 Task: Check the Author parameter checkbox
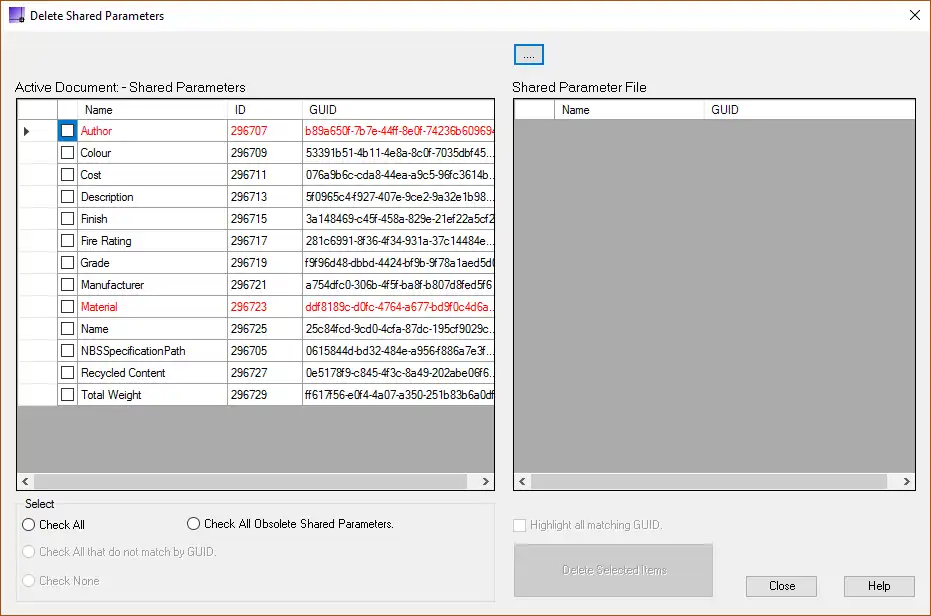pyautogui.click(x=67, y=131)
